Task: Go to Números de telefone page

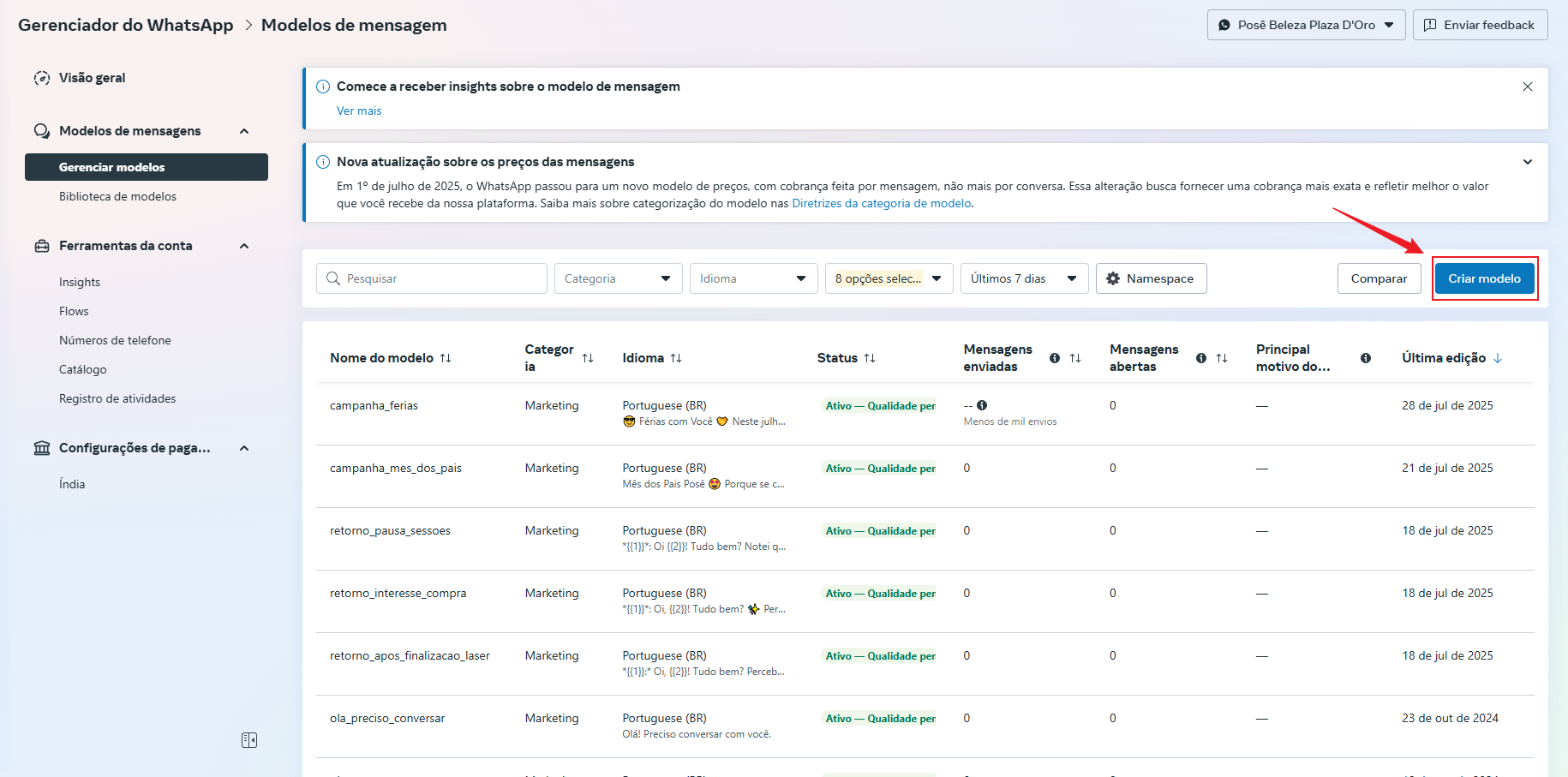Action: (115, 340)
